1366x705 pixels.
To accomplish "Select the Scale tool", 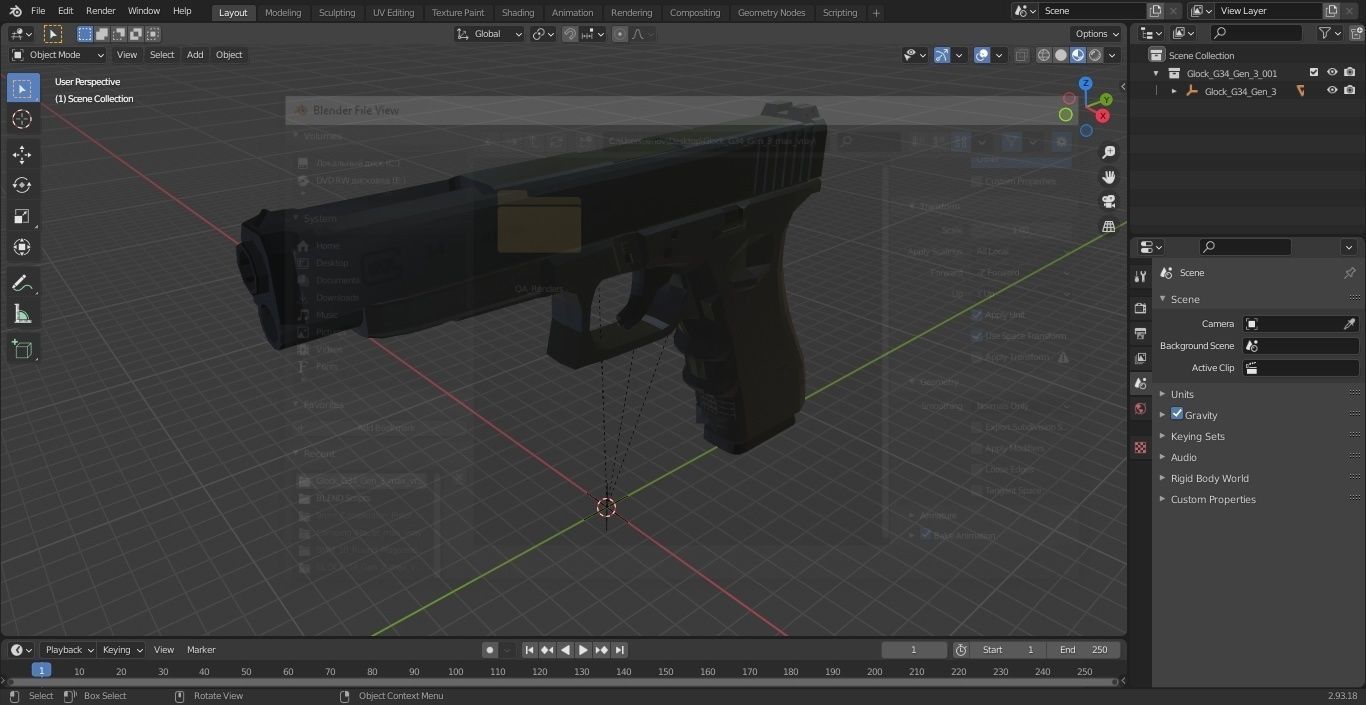I will [22, 216].
